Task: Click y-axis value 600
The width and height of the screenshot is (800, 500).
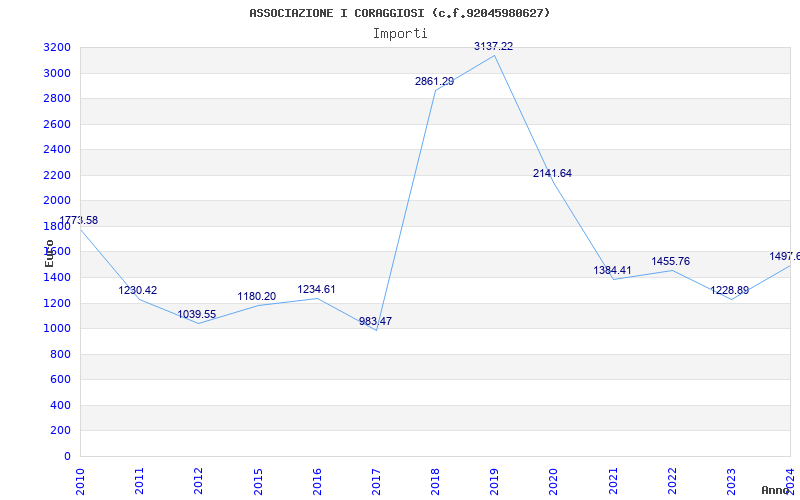Action: 60,380
